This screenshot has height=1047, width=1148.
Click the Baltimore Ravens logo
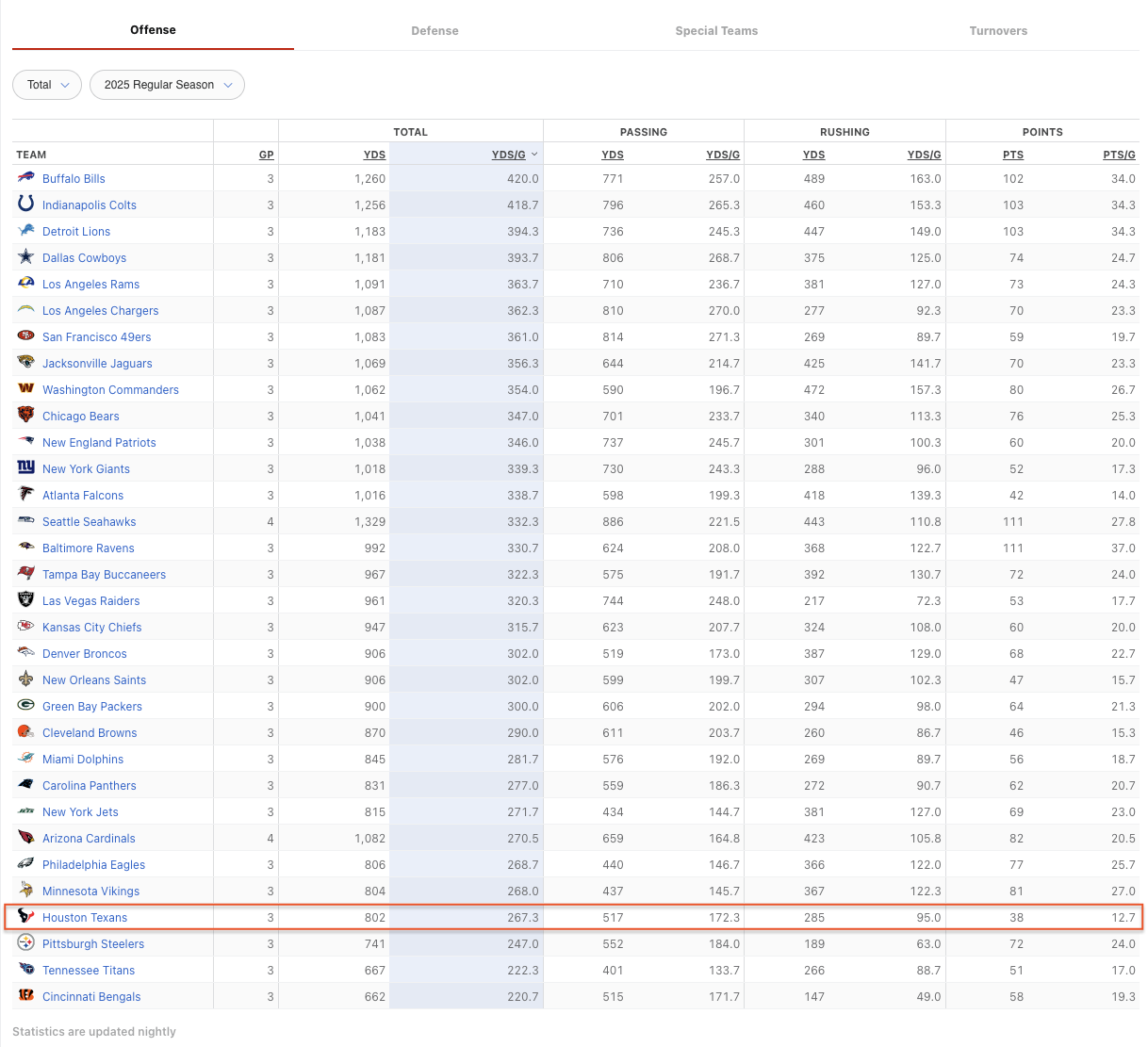coord(26,548)
